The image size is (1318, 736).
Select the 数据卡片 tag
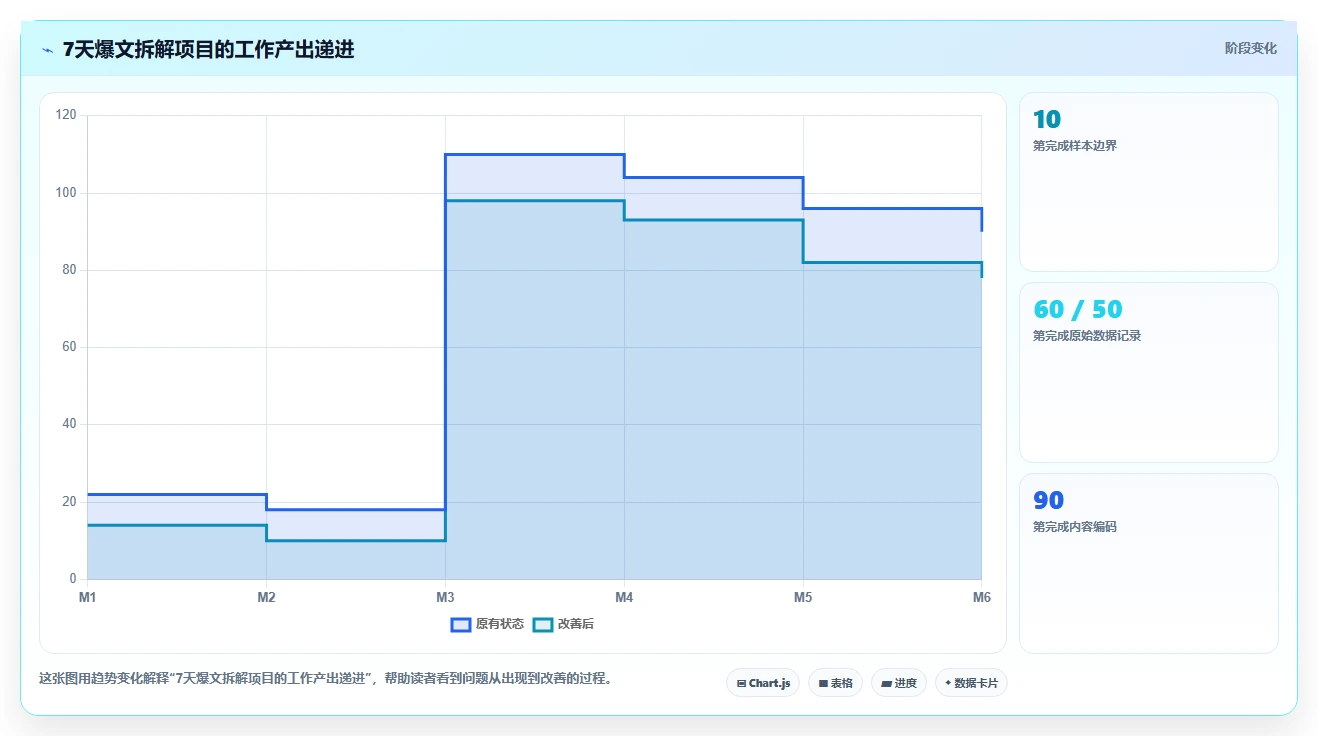pyautogui.click(x=971, y=683)
